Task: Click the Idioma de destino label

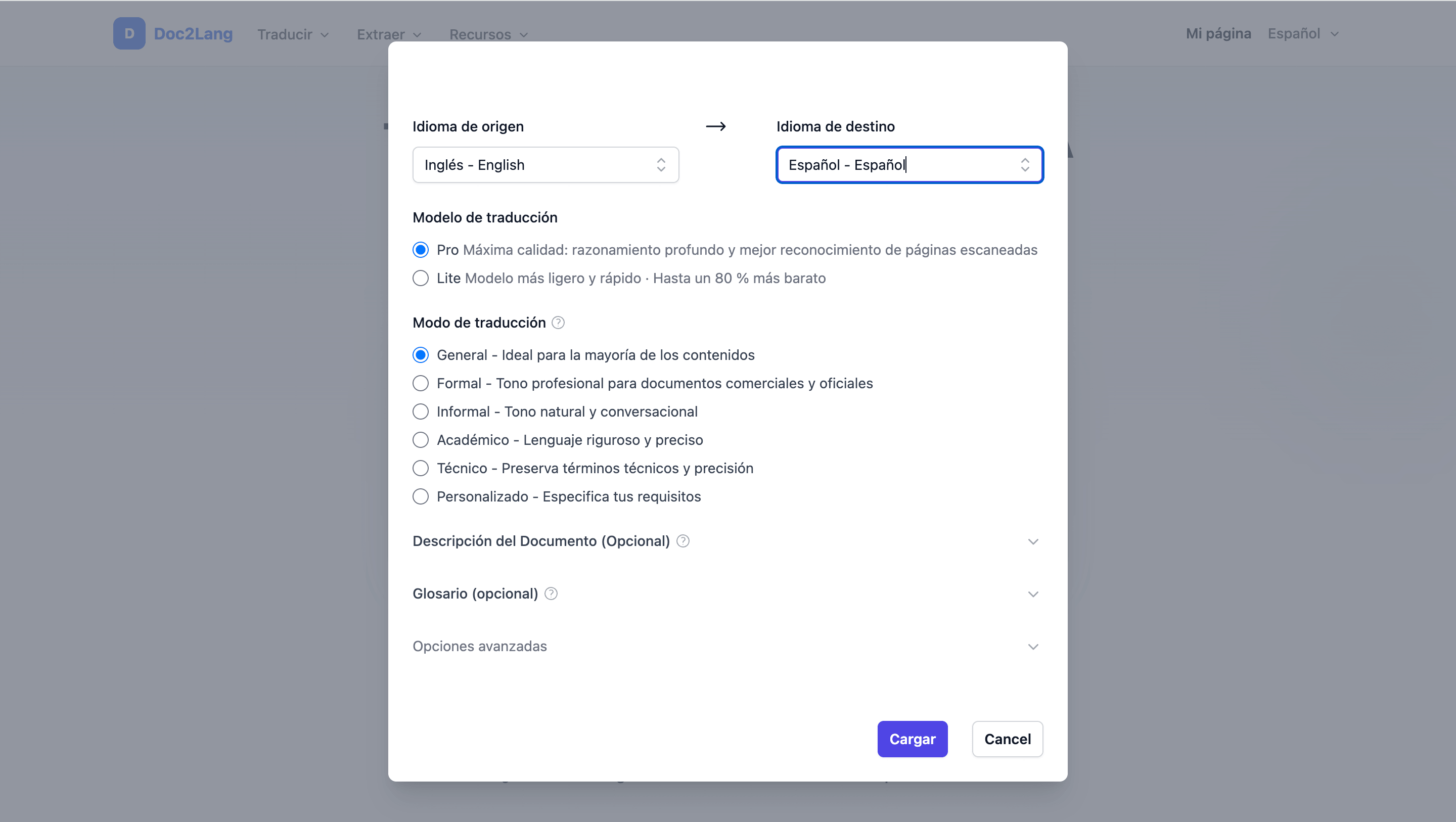Action: click(835, 126)
